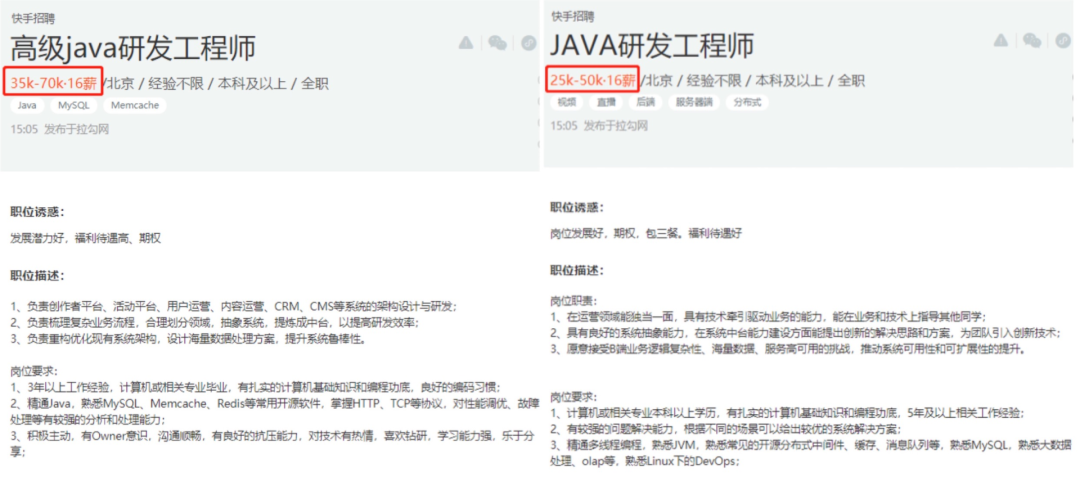This screenshot has width=1080, height=481.
Task: Open the 高级java研发工程师 job title
Action: [x=134, y=47]
